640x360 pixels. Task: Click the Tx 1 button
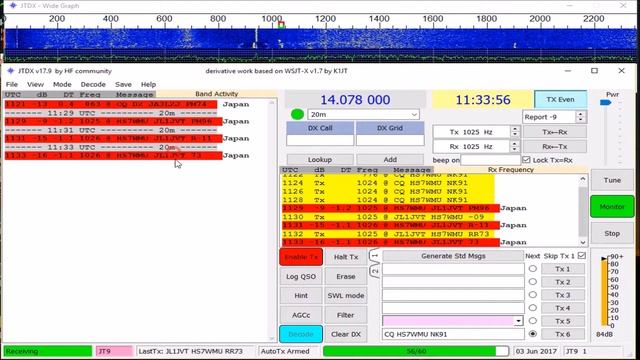coord(563,269)
